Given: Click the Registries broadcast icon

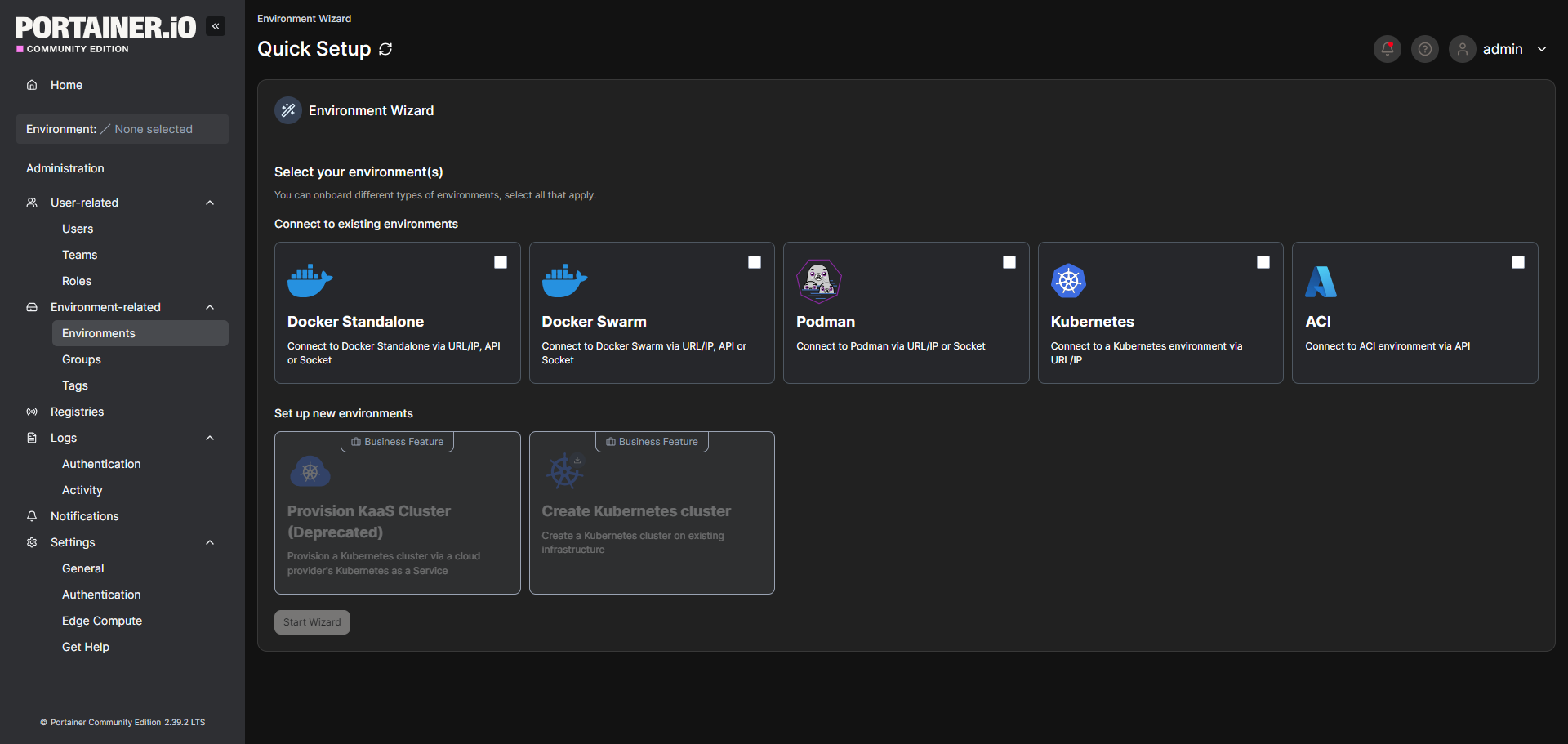Looking at the screenshot, I should point(32,412).
